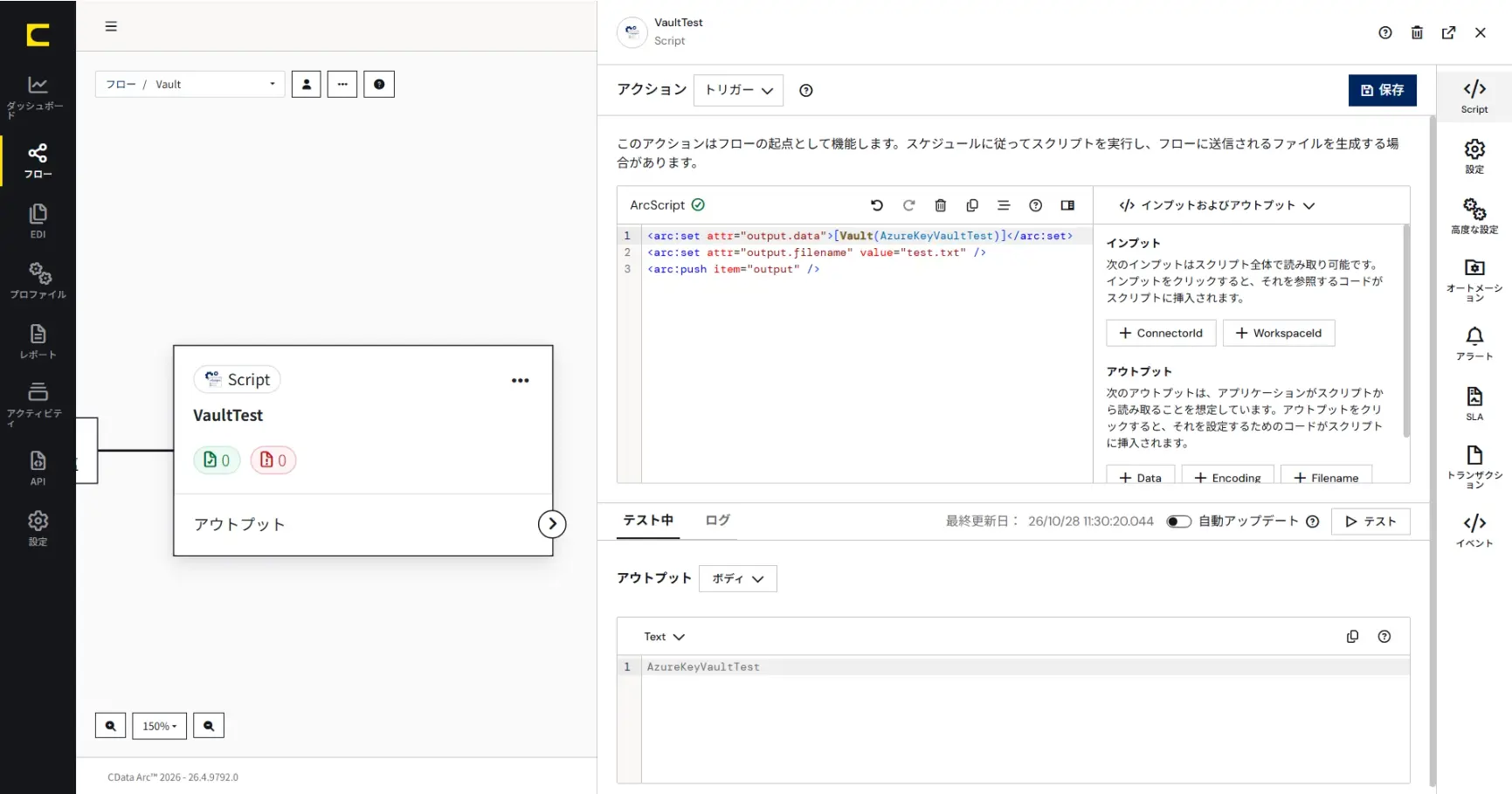Insert the ConnectorId input
Screen dimensions: 1512x794
pos(1161,333)
